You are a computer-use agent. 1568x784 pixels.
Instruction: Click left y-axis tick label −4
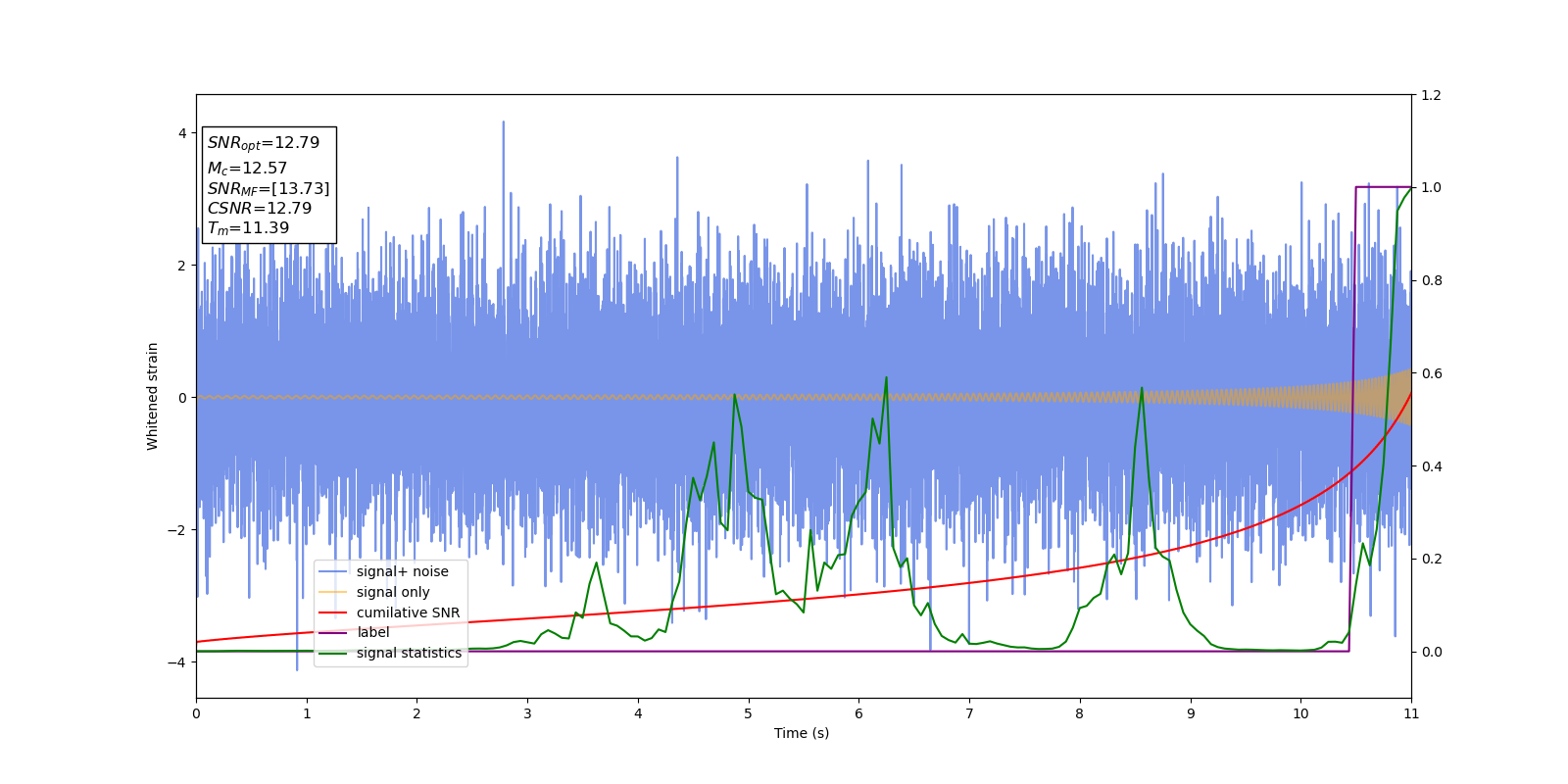point(177,662)
